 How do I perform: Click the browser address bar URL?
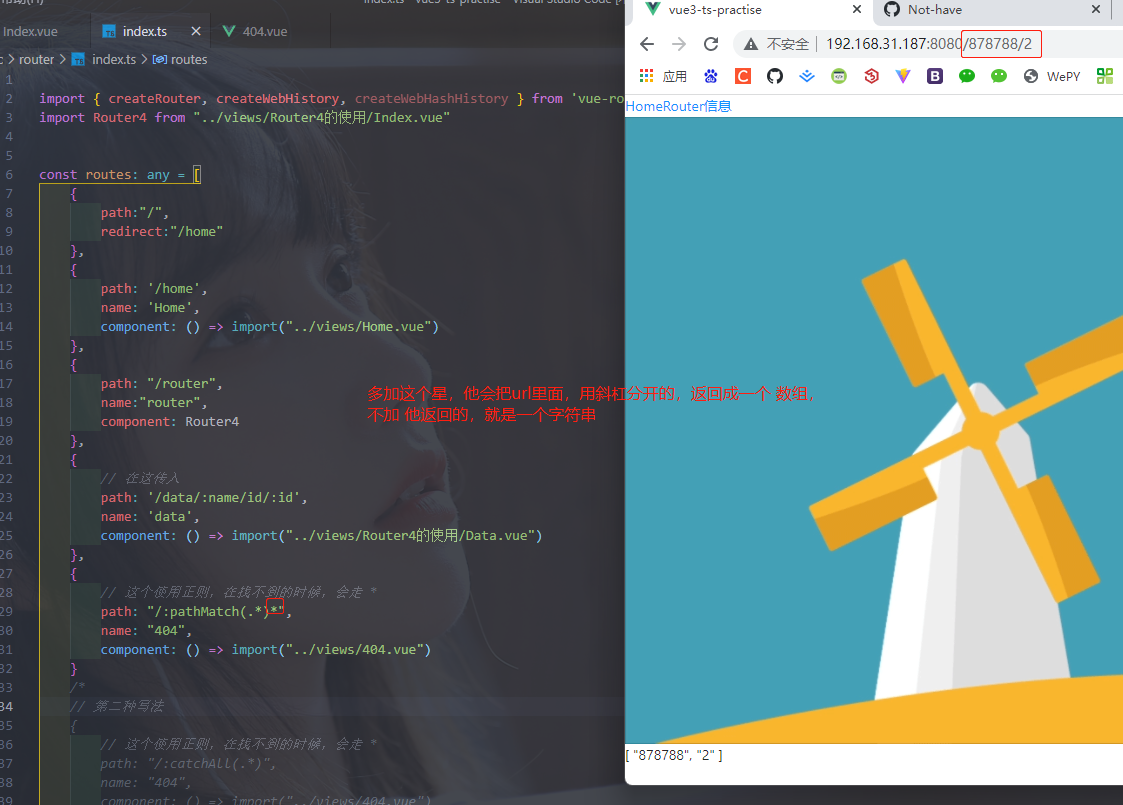tap(928, 44)
